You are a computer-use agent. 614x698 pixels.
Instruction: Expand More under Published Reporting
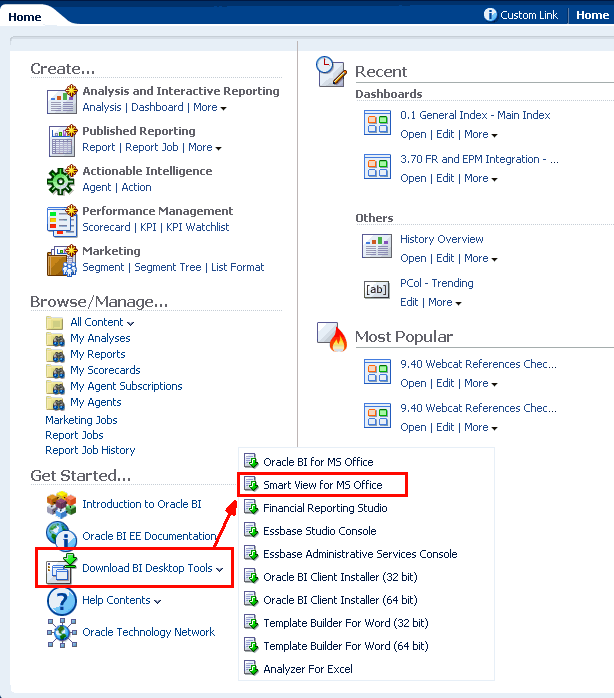point(205,148)
